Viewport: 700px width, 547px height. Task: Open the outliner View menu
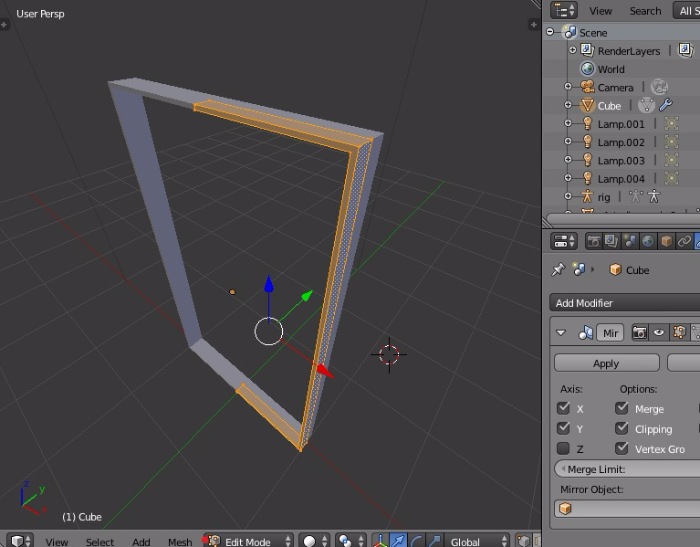tap(600, 11)
